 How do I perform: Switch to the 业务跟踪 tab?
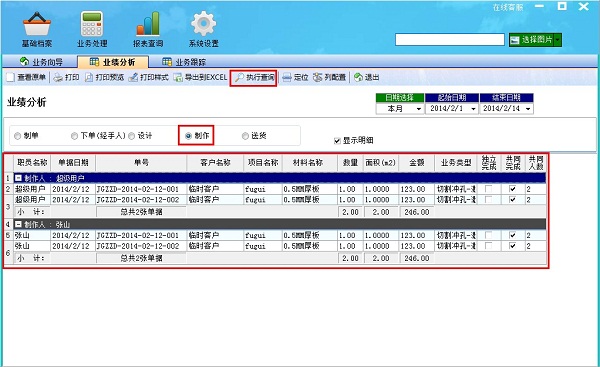click(184, 62)
